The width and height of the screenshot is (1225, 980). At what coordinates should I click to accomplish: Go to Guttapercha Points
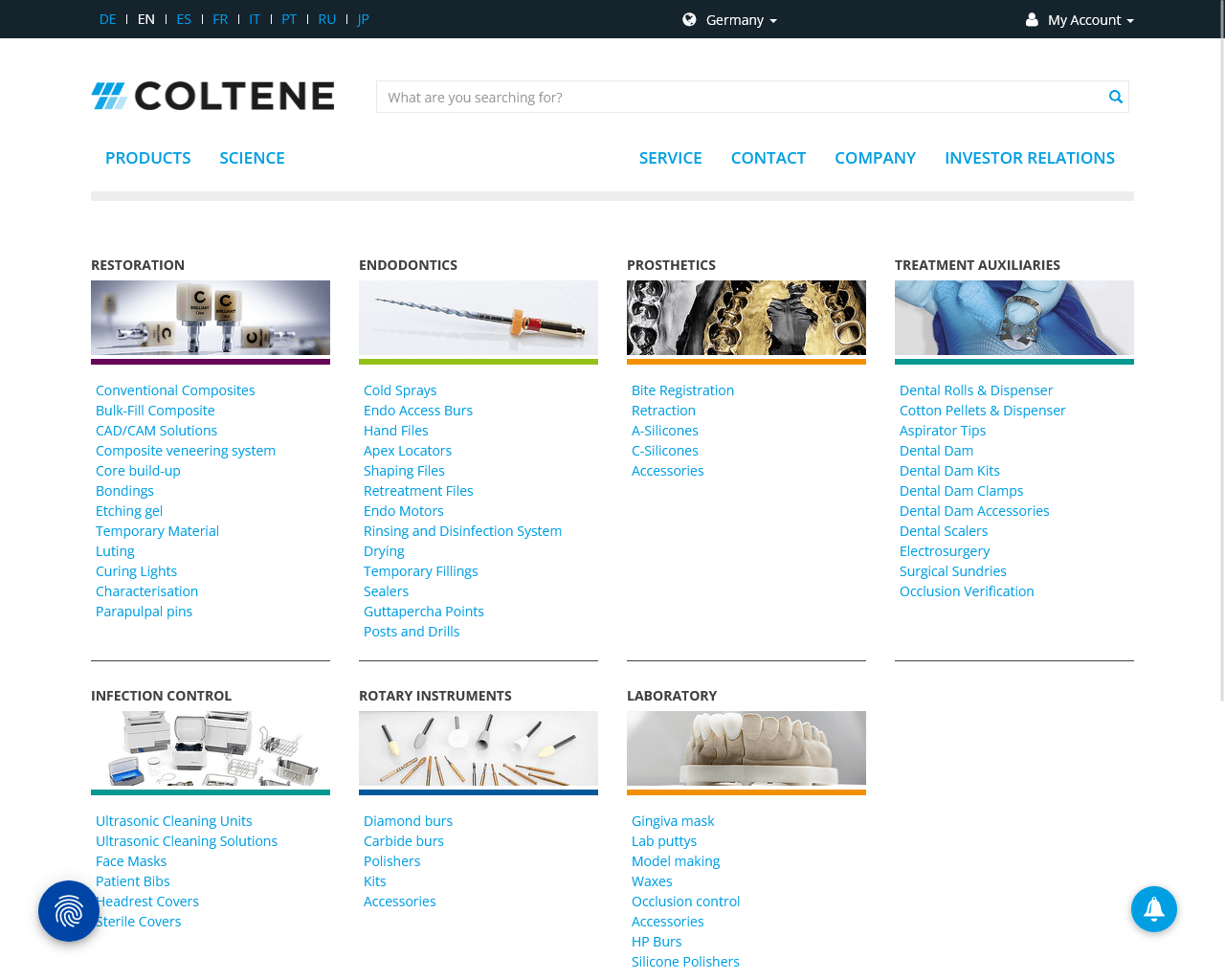424,612
